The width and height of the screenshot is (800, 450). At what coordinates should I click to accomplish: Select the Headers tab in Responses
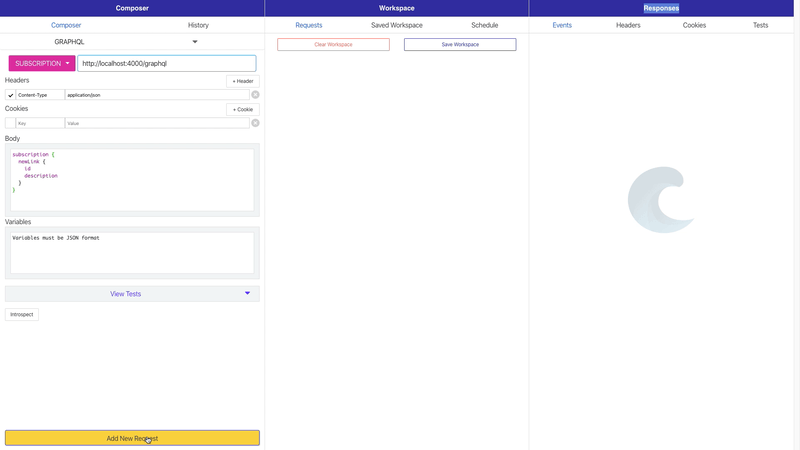coord(628,25)
